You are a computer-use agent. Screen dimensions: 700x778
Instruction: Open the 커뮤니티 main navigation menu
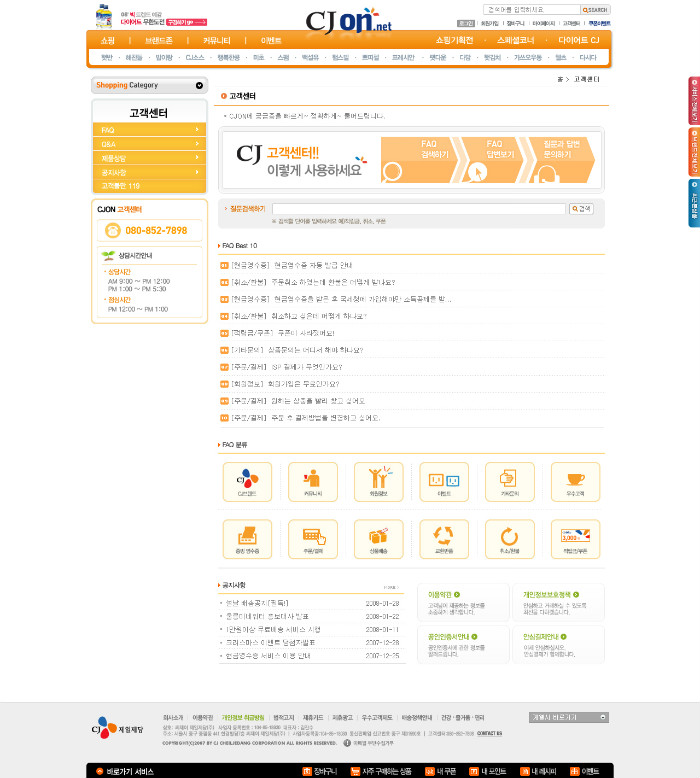(x=217, y=40)
